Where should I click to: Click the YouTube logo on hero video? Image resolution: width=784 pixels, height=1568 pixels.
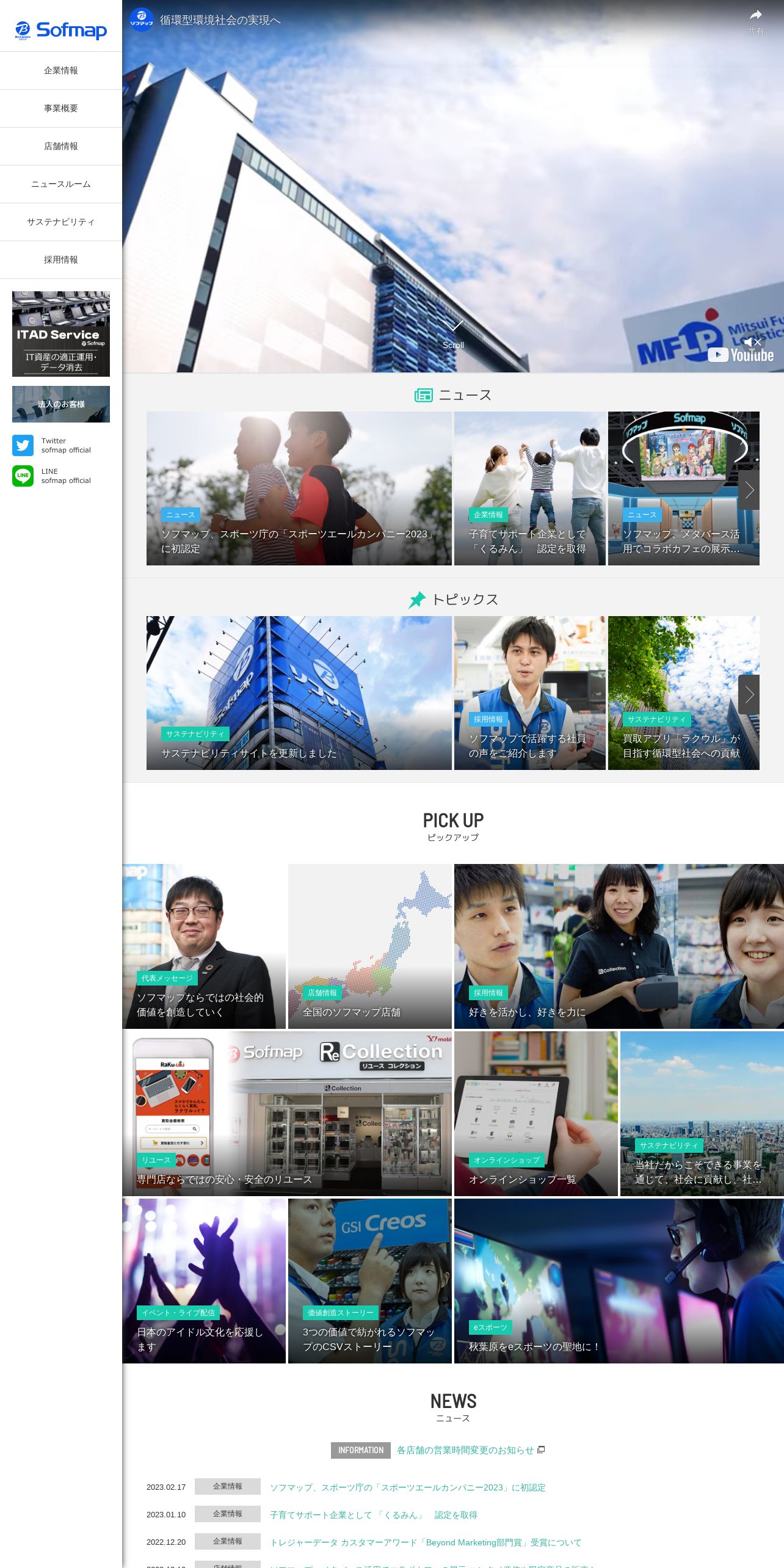tap(741, 355)
